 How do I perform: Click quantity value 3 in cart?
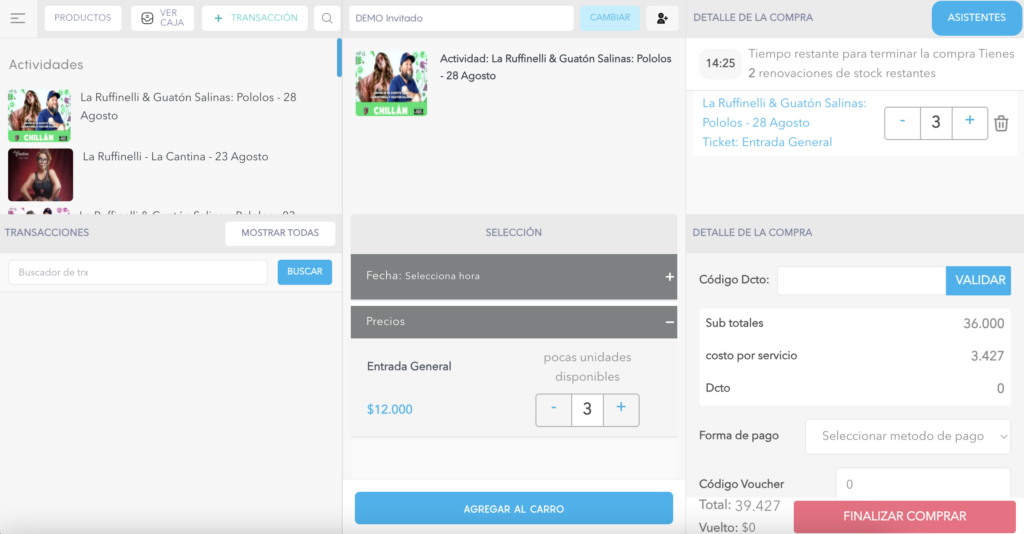pos(936,123)
